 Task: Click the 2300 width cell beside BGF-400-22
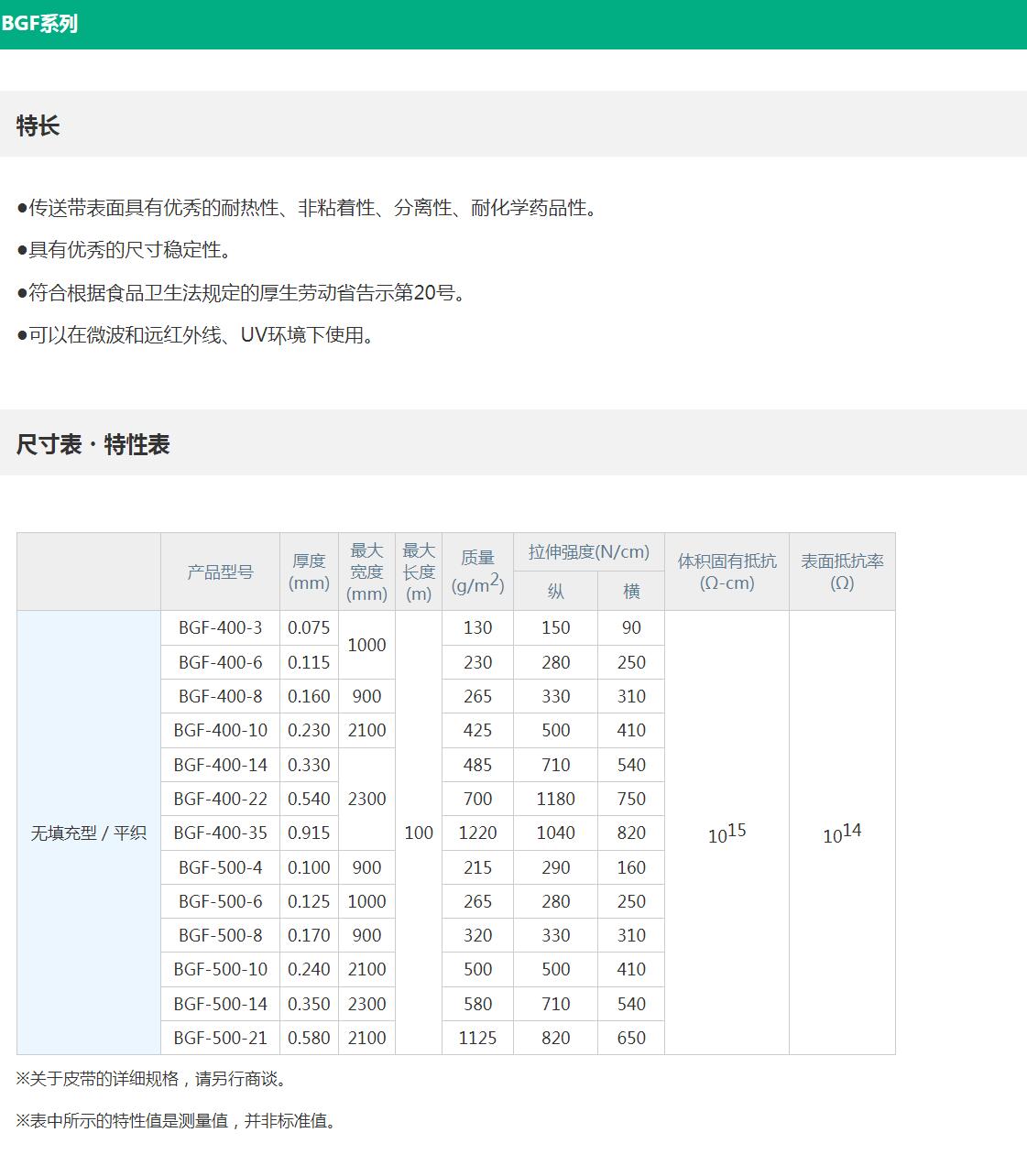pyautogui.click(x=366, y=799)
